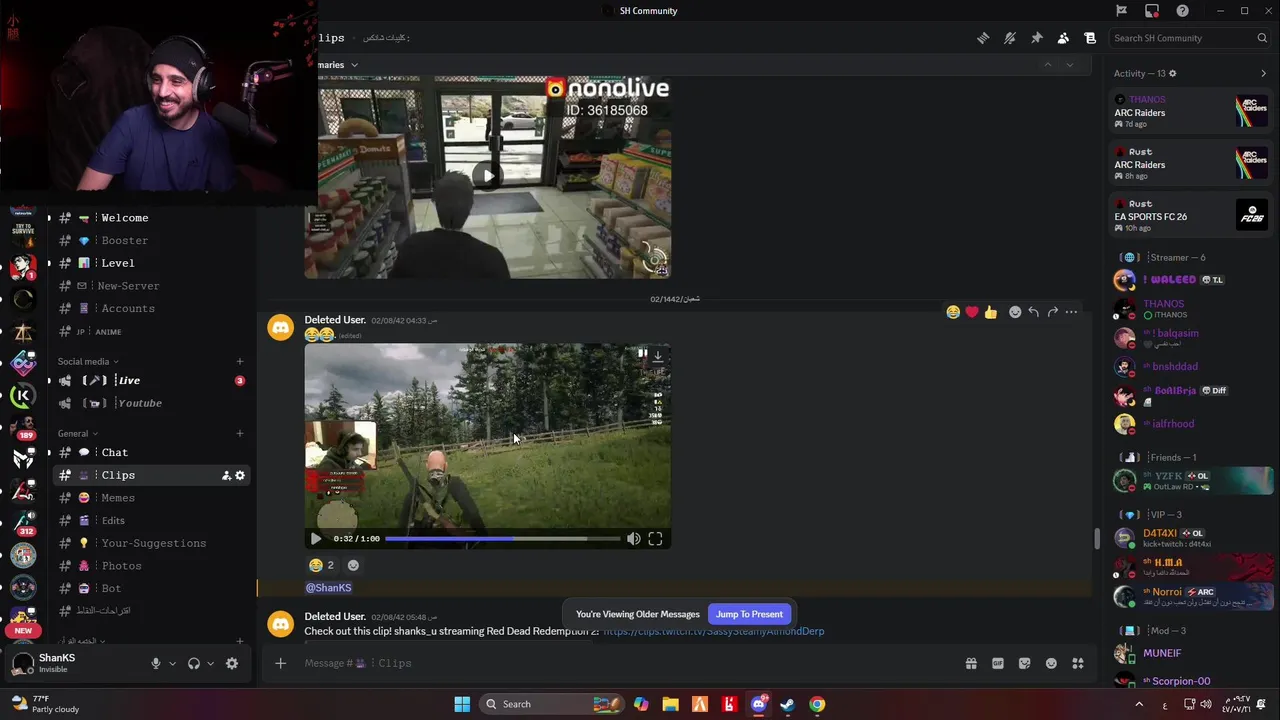Viewport: 1280px width, 720px height.
Task: Go to next summary chevron down
Action: (x=1070, y=65)
